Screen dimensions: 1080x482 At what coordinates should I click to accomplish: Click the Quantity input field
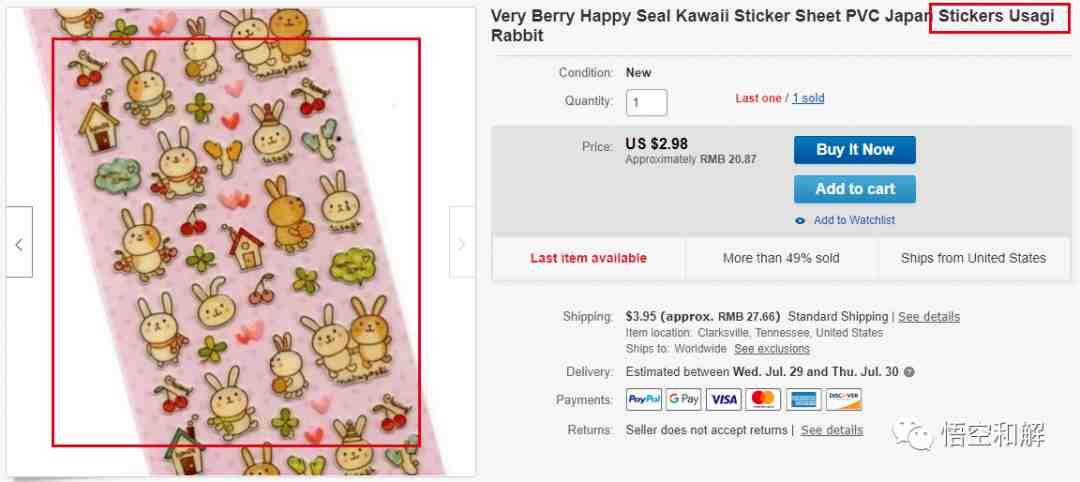(646, 103)
